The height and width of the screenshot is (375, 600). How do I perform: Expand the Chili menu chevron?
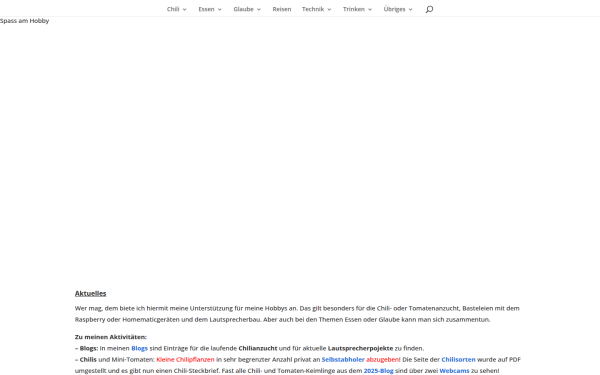[x=184, y=10]
